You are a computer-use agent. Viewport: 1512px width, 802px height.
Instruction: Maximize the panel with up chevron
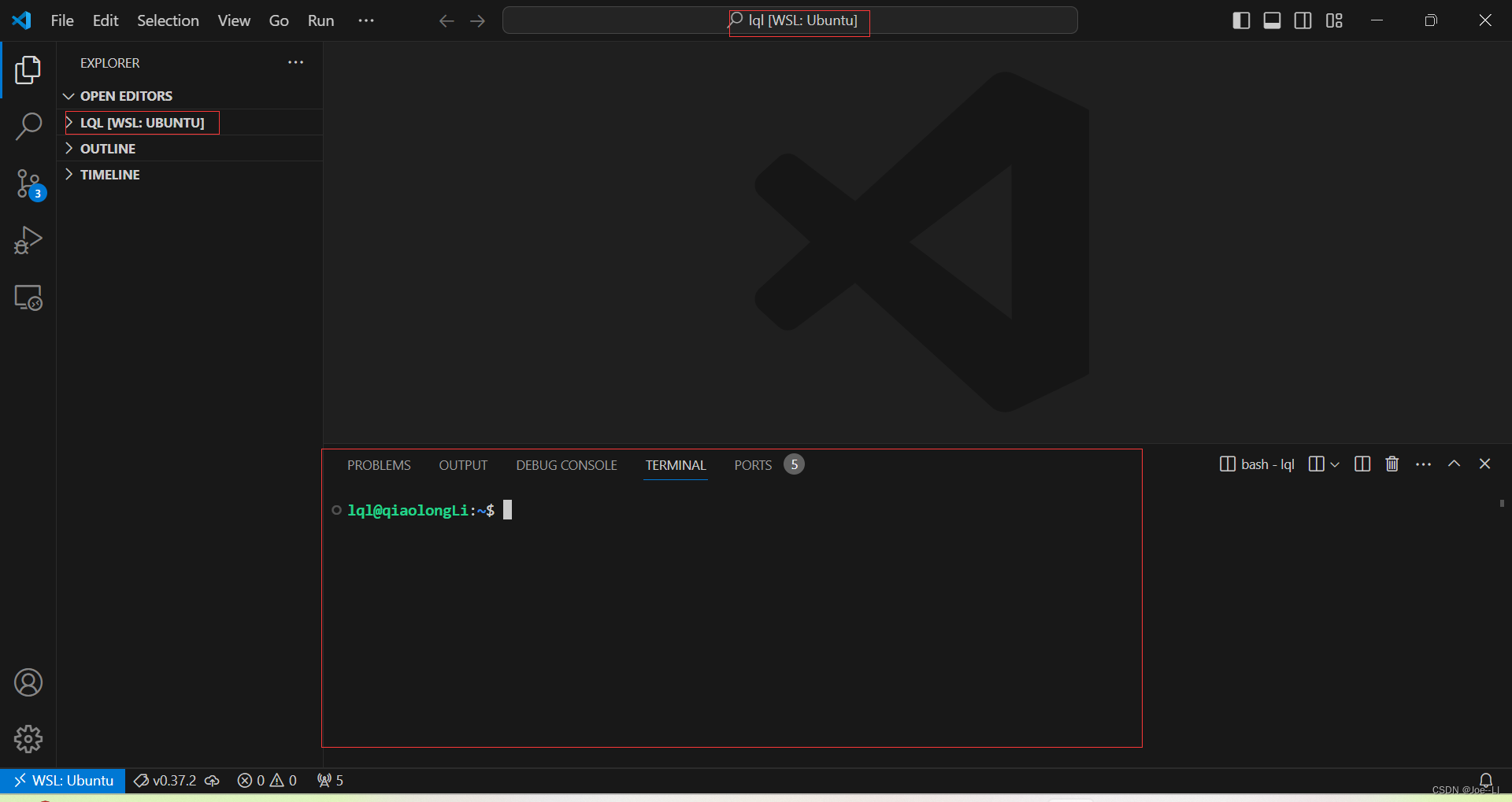[x=1455, y=464]
